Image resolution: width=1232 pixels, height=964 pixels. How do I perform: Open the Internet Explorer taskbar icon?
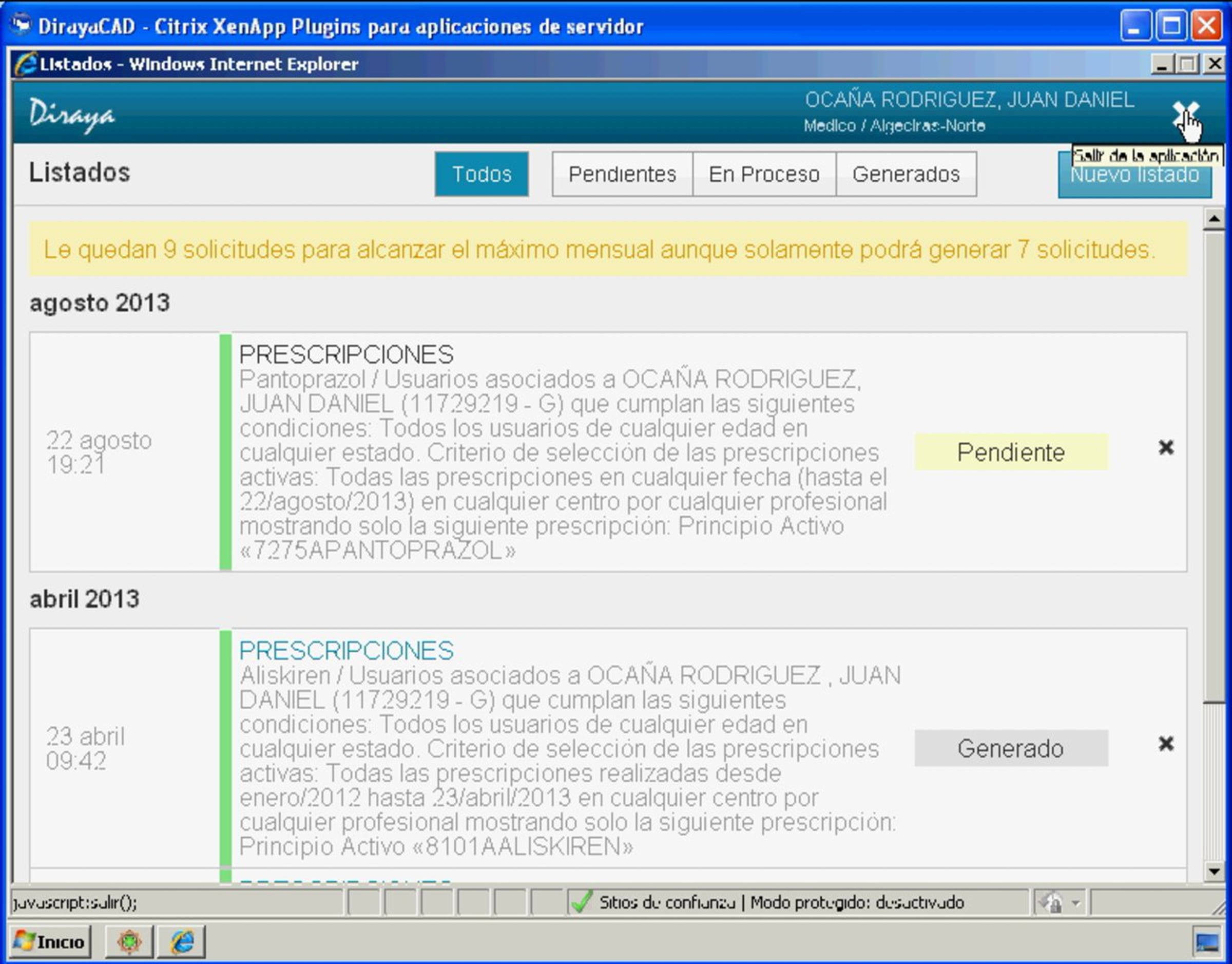coord(182,941)
